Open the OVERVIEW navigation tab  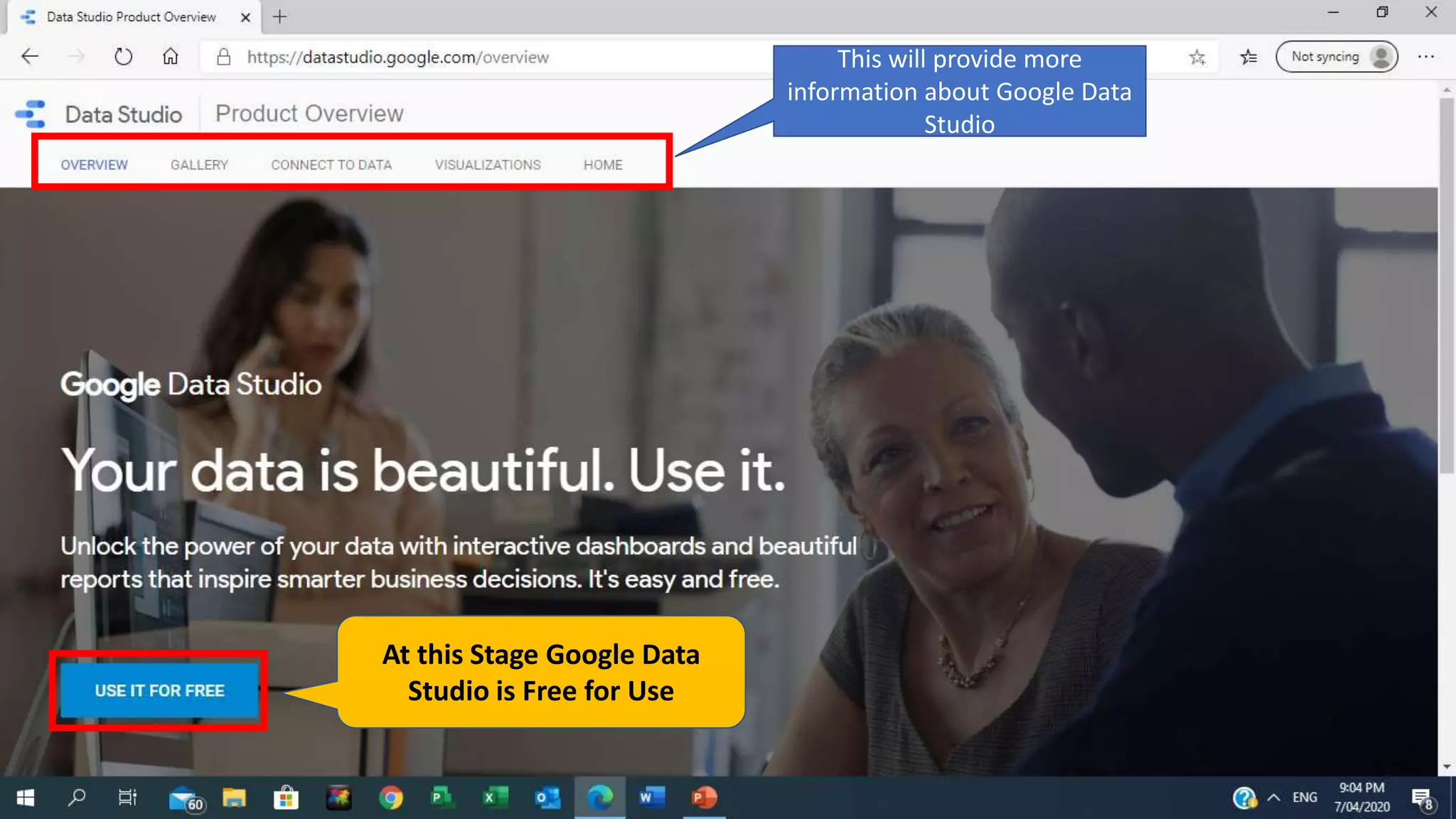click(94, 165)
